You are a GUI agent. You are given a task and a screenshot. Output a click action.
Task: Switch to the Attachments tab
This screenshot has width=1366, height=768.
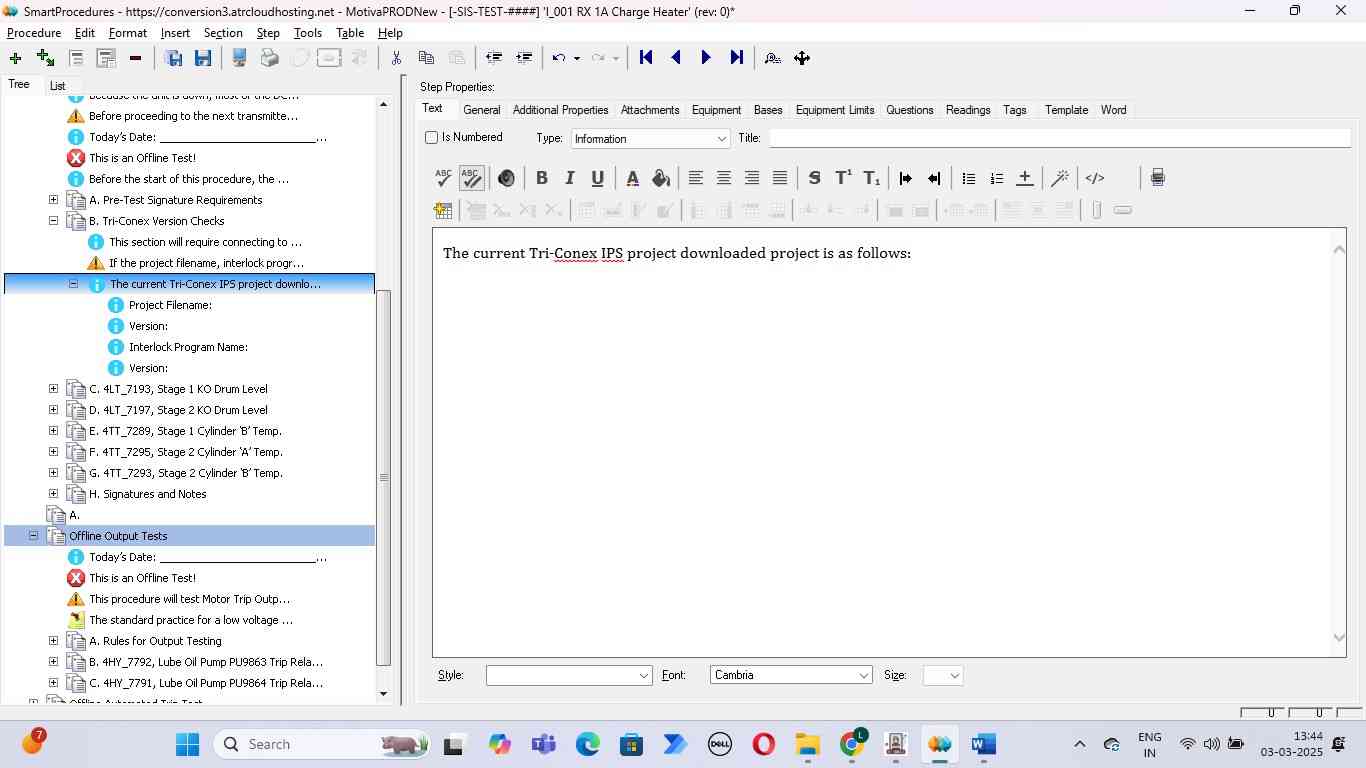click(x=650, y=110)
